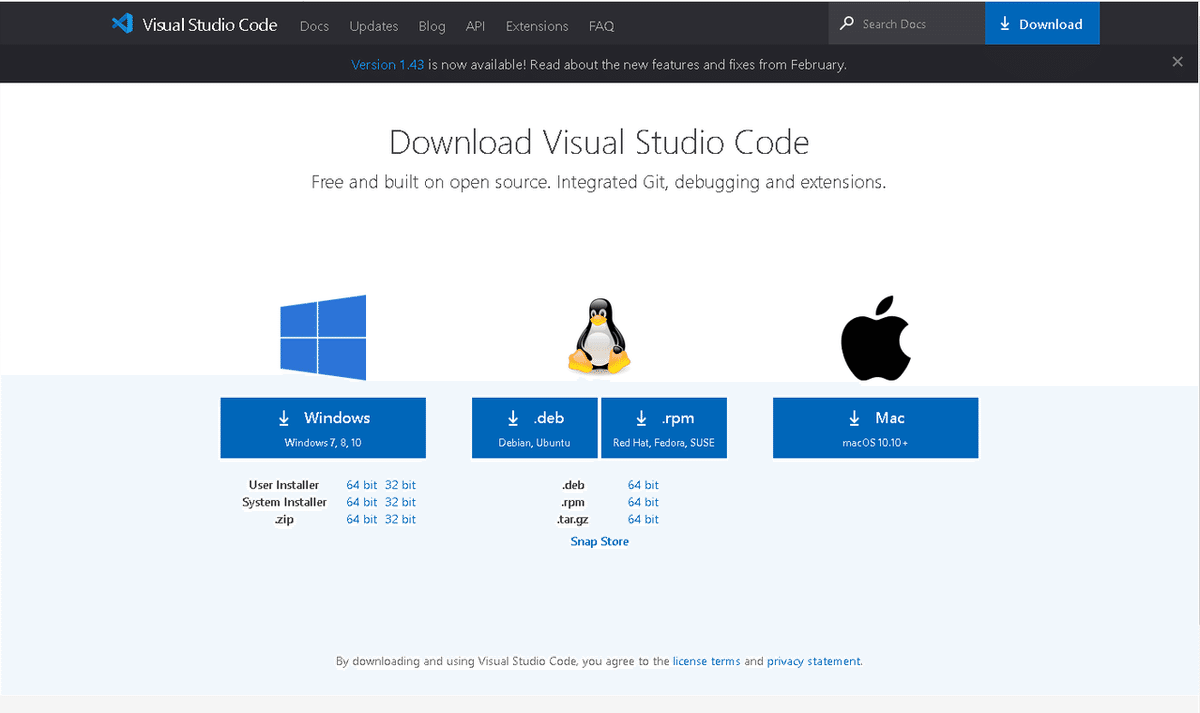Click the Visual Studio Code title text
This screenshot has width=1200, height=713.
pyautogui.click(x=210, y=24)
